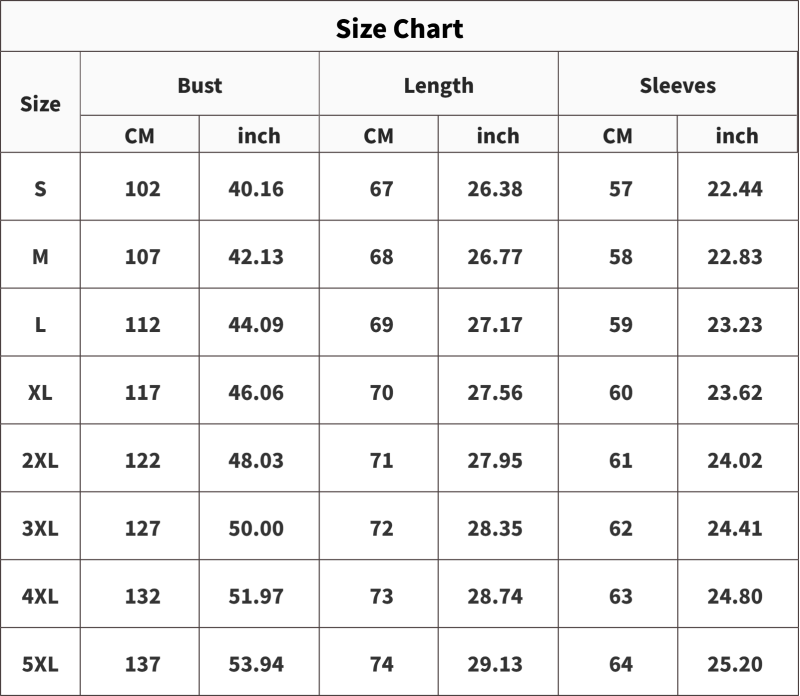Click the Size header cell
The width and height of the screenshot is (800, 696).
[x=40, y=104]
